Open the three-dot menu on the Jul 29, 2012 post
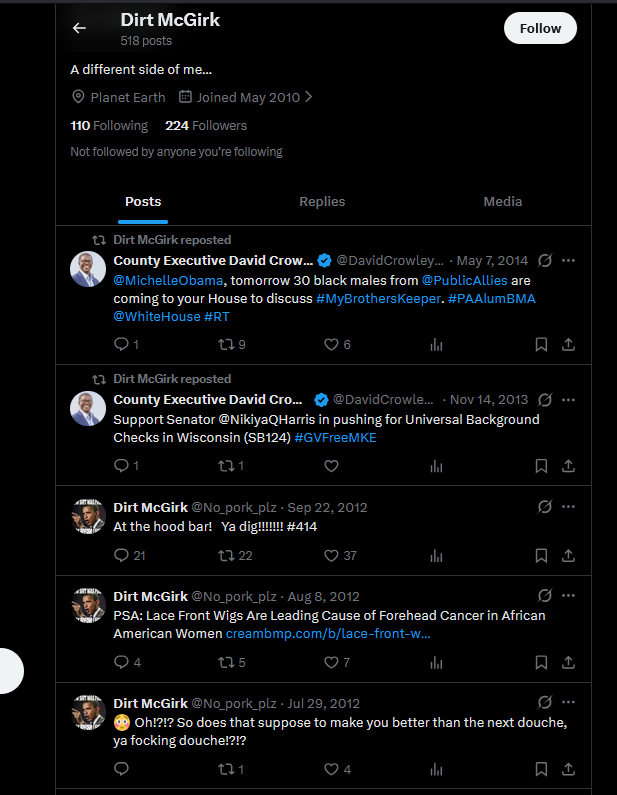 pos(568,702)
